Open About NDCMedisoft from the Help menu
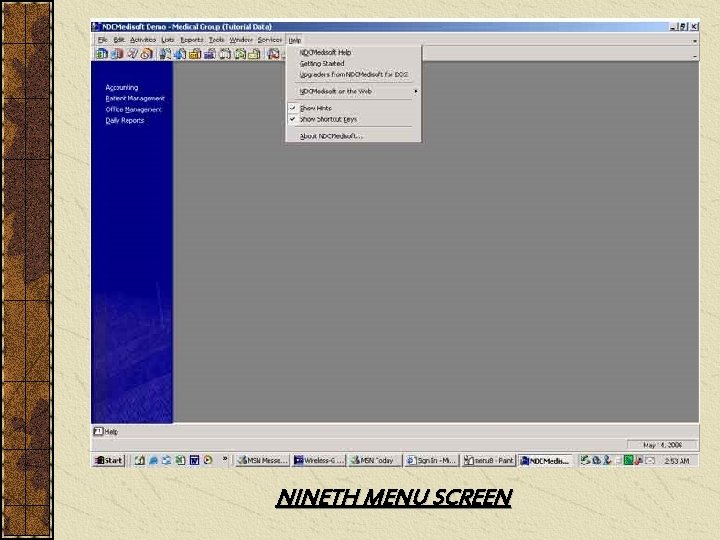 tap(353, 136)
